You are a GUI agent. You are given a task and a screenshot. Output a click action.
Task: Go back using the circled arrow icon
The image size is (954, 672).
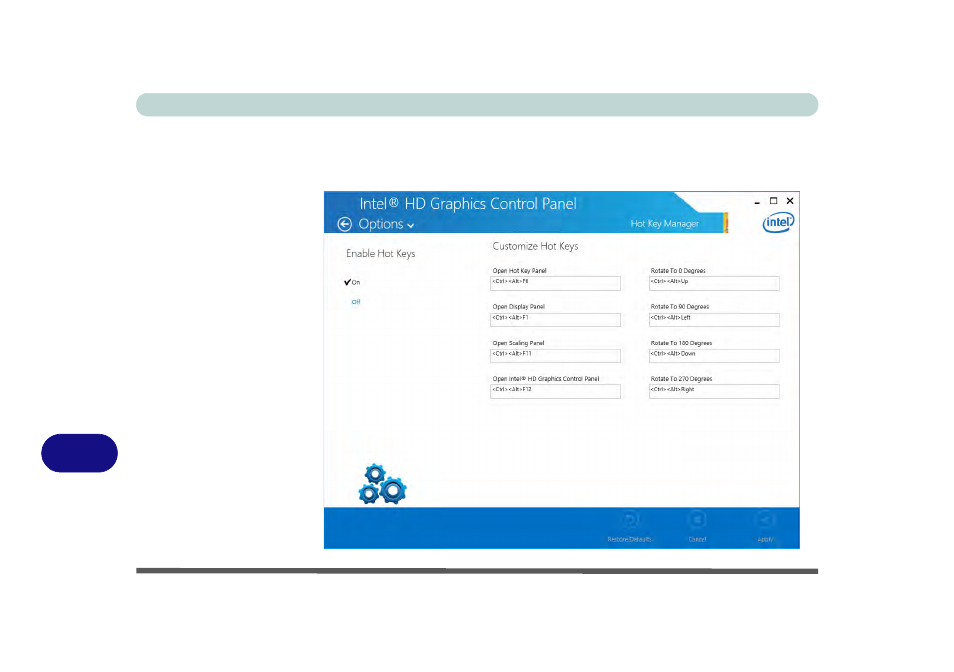coord(344,224)
